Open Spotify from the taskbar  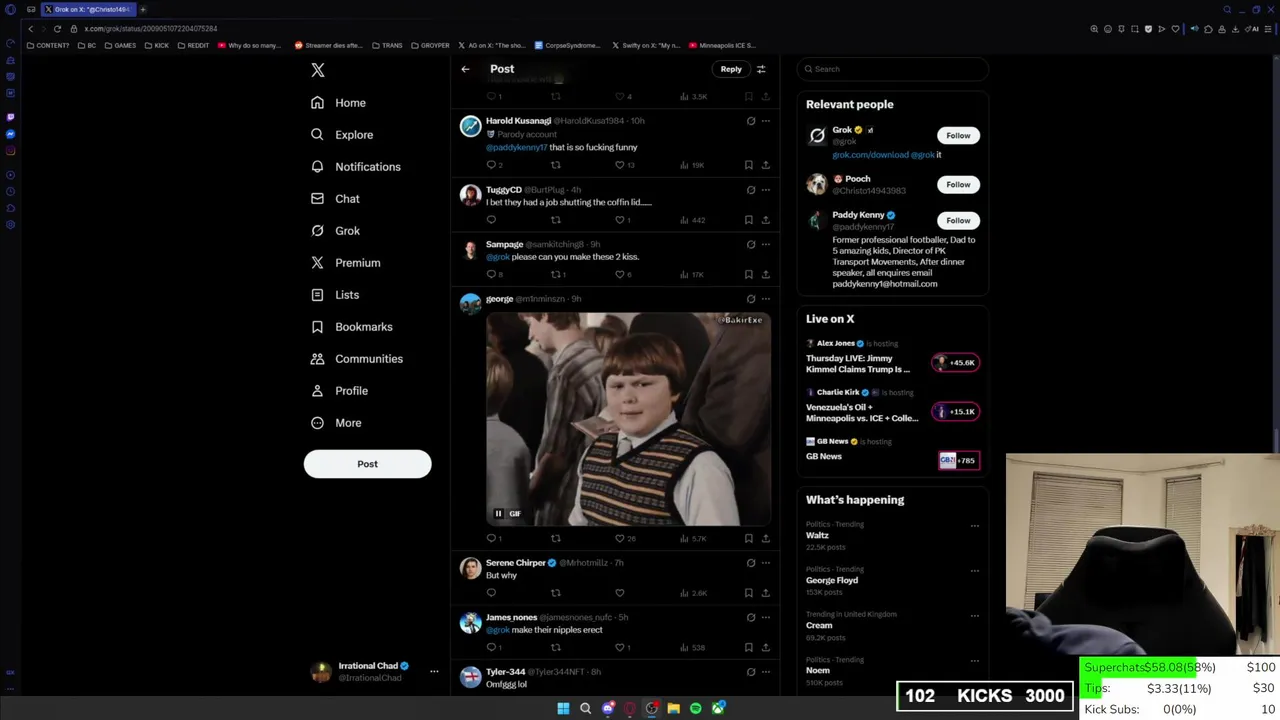tap(696, 708)
